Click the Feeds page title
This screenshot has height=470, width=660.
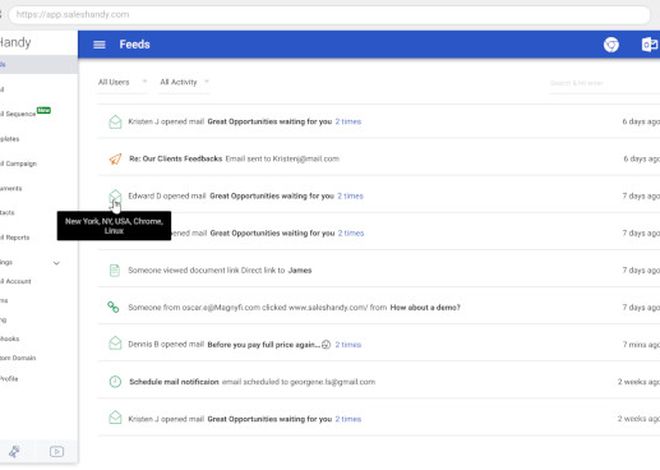(135, 44)
